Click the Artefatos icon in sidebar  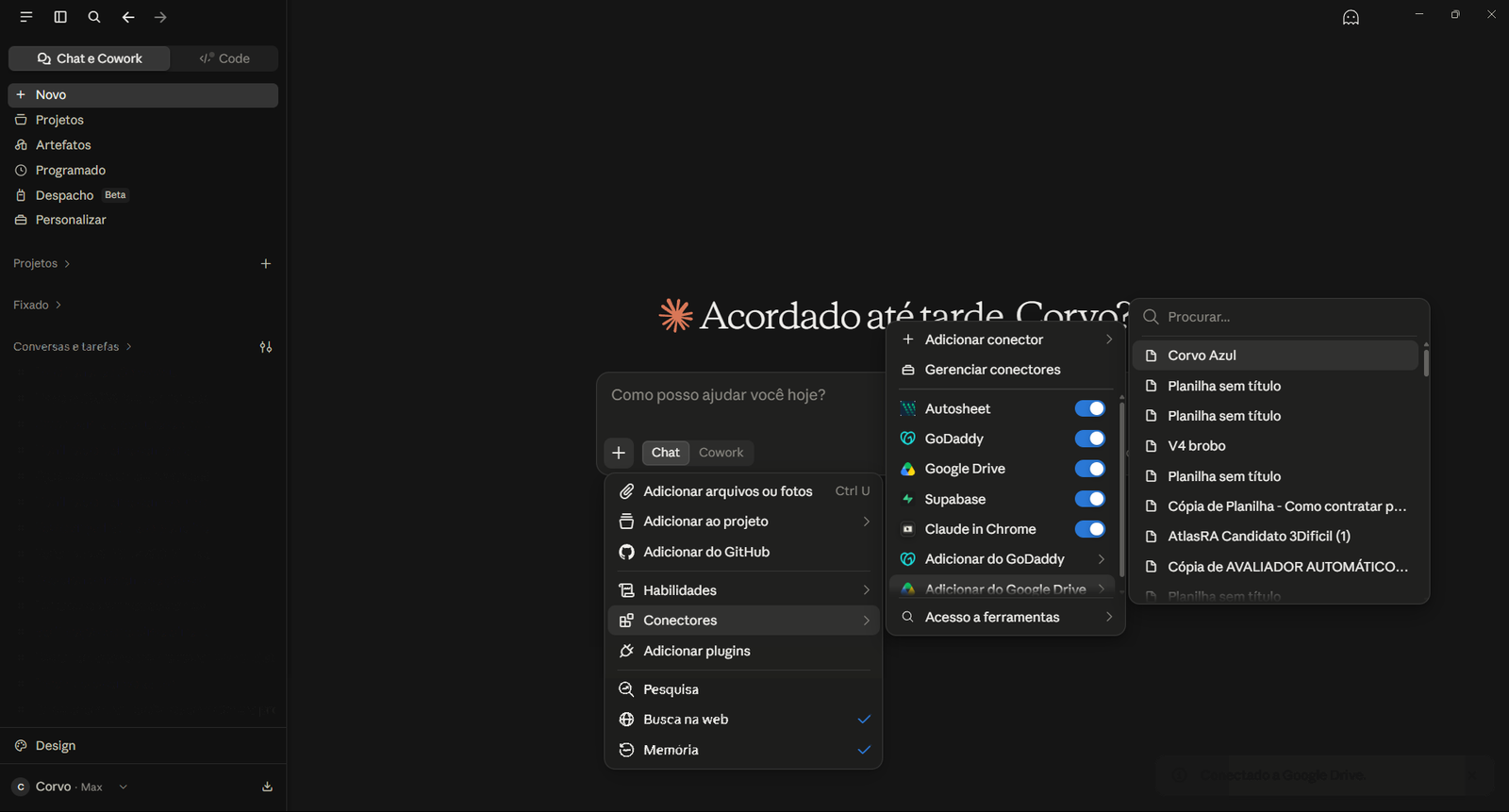[x=21, y=145]
